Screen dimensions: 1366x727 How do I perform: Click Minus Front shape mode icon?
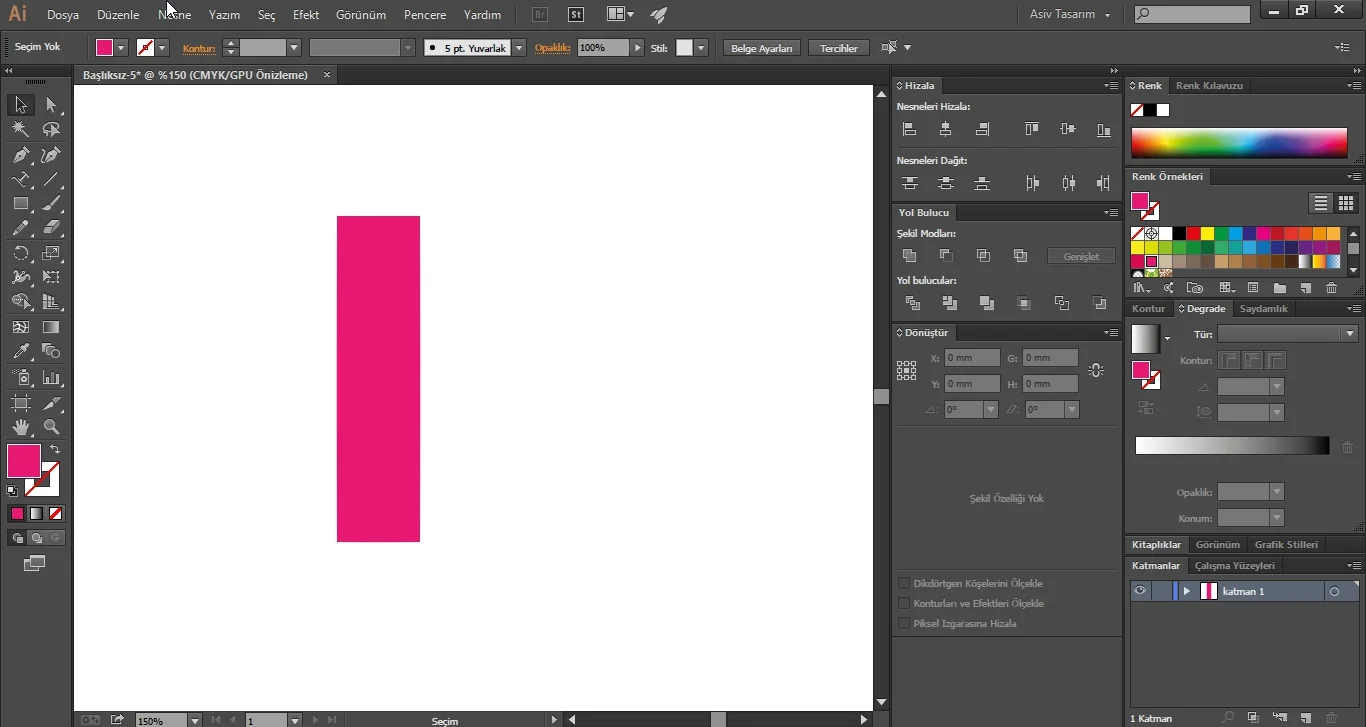point(946,256)
